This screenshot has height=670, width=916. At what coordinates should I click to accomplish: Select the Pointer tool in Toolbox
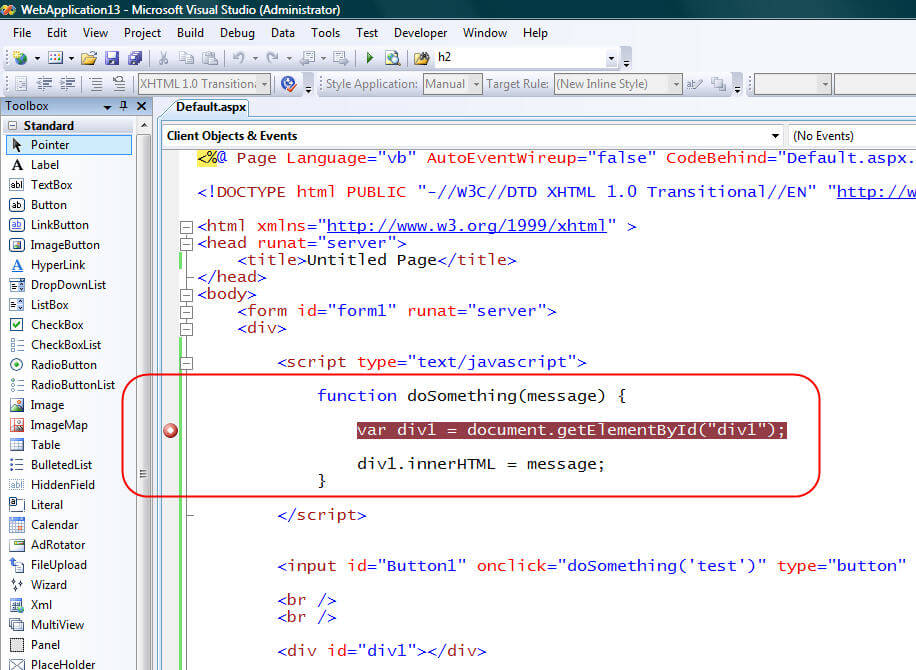pyautogui.click(x=69, y=145)
